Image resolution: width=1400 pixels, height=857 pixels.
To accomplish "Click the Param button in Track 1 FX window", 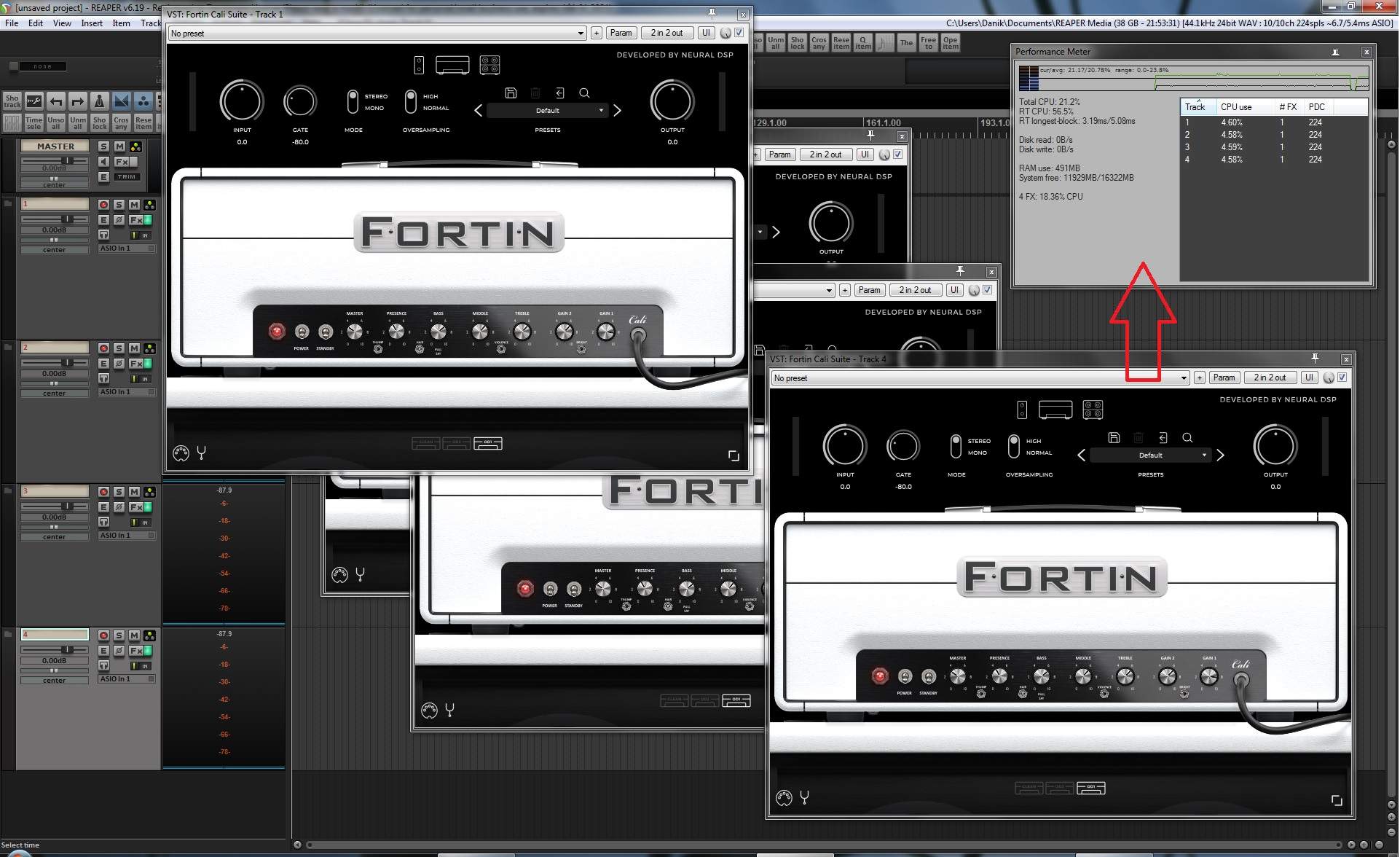I will pos(621,33).
